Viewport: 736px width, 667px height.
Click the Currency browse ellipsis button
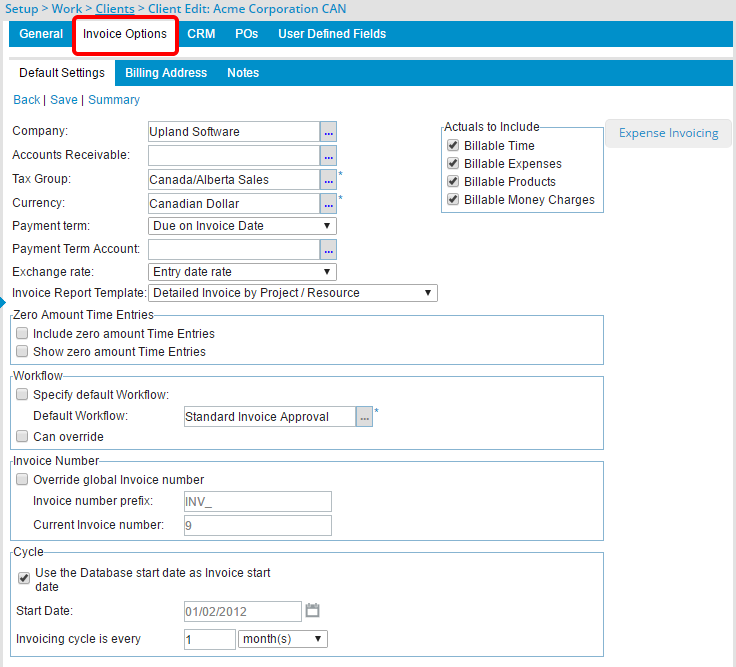(x=328, y=203)
